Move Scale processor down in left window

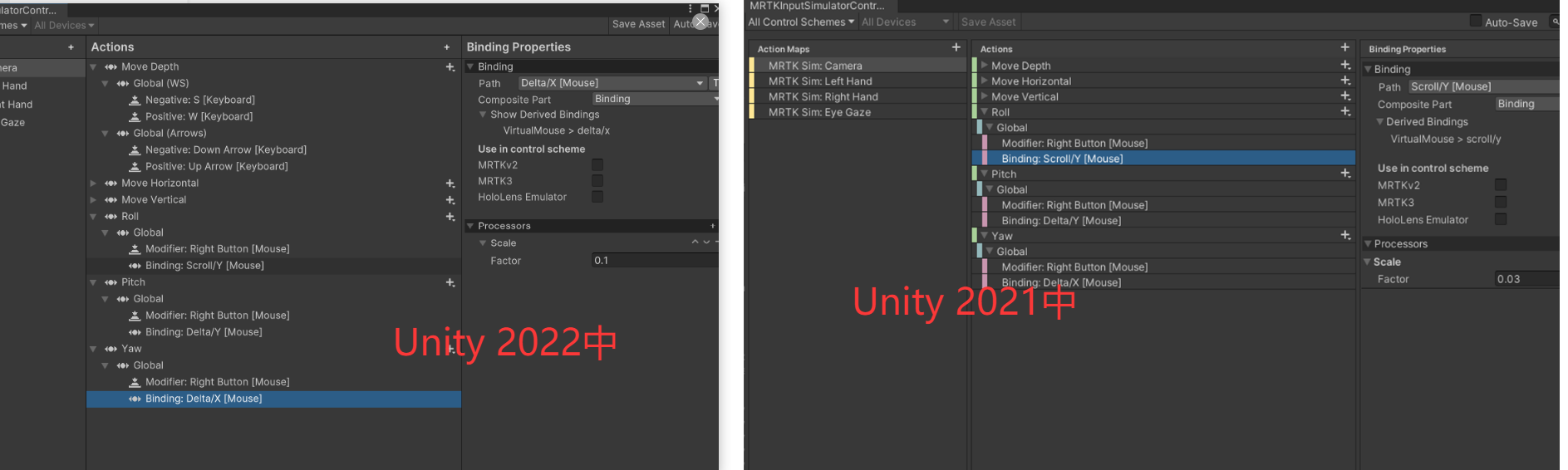706,242
